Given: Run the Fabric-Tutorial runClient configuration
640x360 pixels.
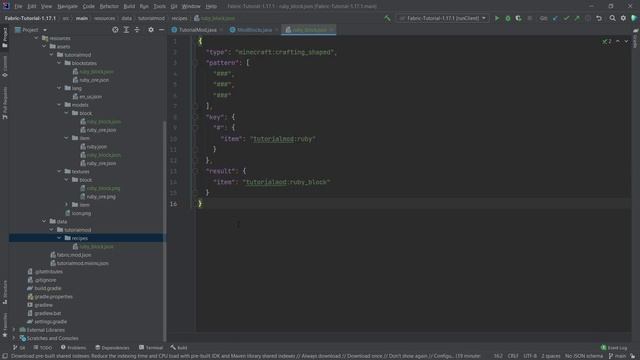Looking at the screenshot, I should 497,18.
